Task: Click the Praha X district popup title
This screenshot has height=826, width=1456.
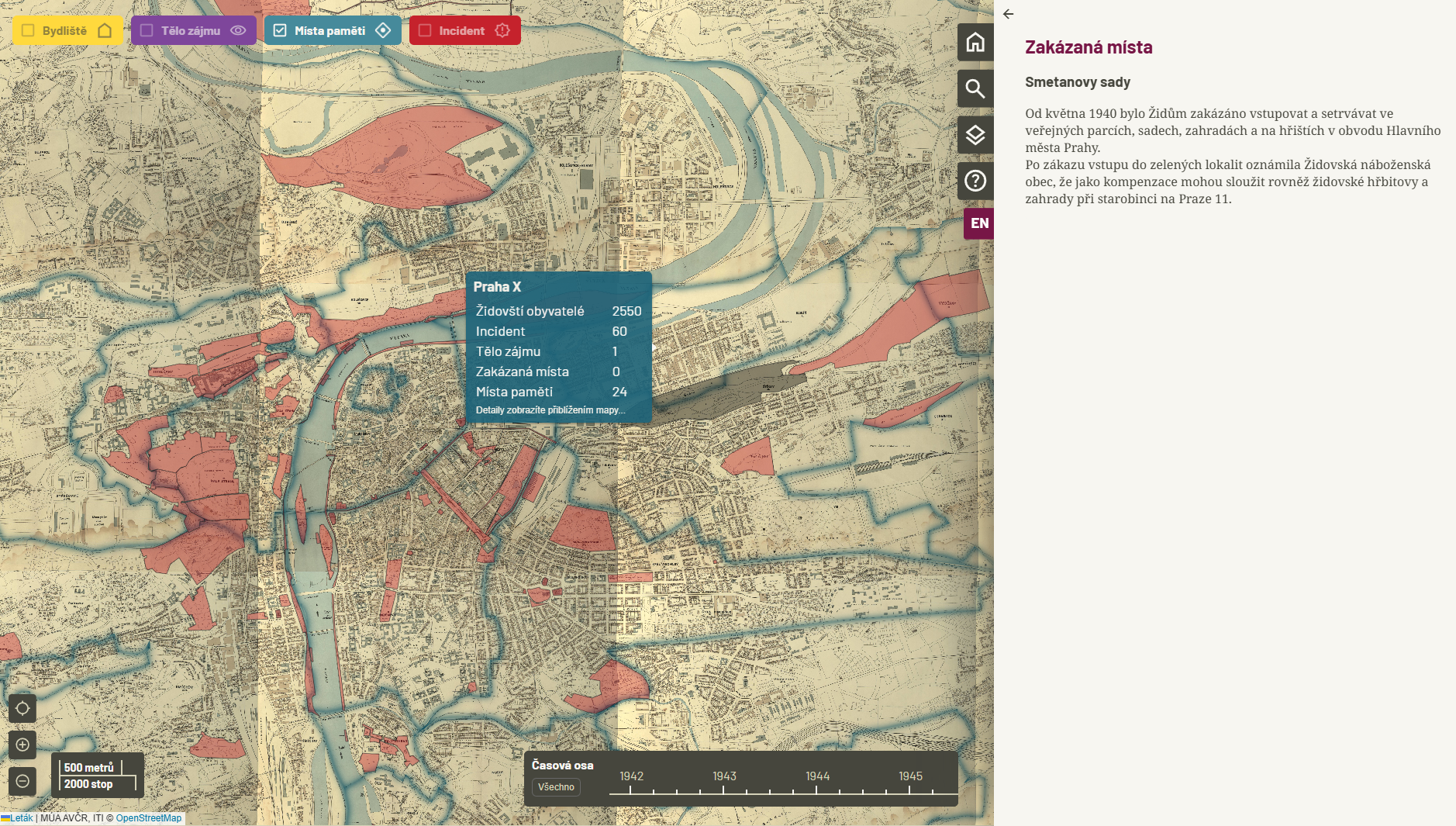Action: click(497, 286)
